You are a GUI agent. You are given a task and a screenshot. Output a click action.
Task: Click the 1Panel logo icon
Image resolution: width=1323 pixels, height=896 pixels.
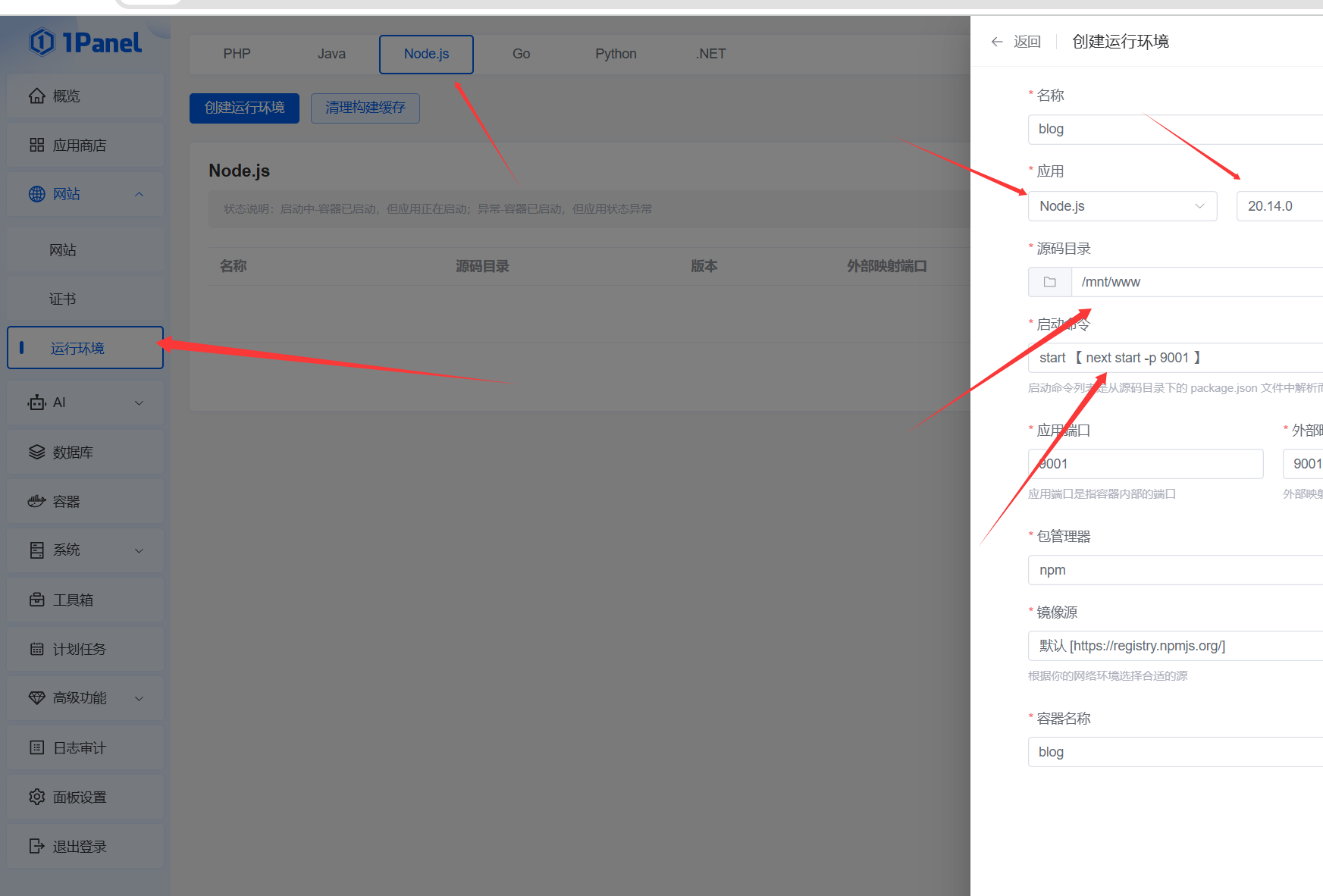coord(42,42)
